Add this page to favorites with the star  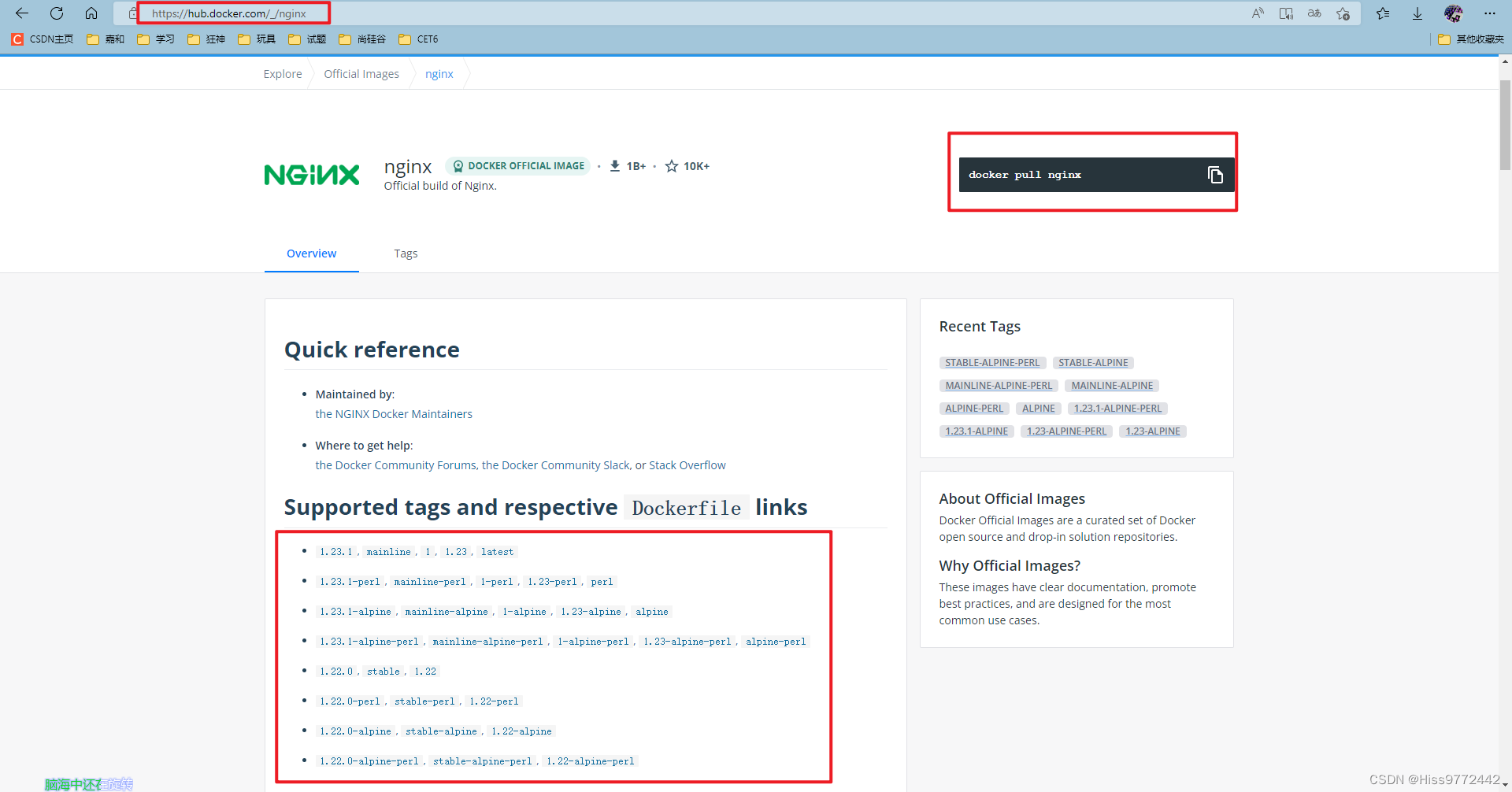(x=1344, y=13)
